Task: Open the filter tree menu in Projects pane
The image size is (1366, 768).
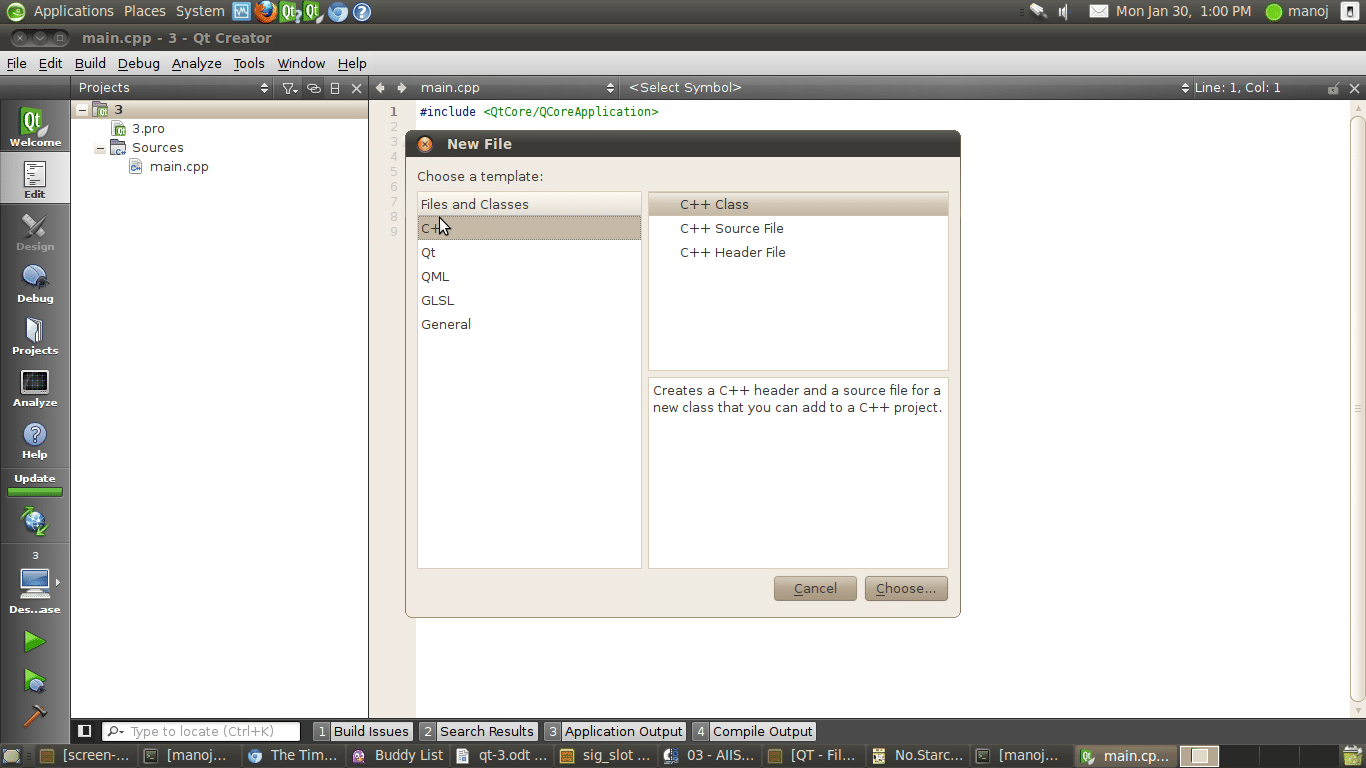Action: tap(290, 88)
